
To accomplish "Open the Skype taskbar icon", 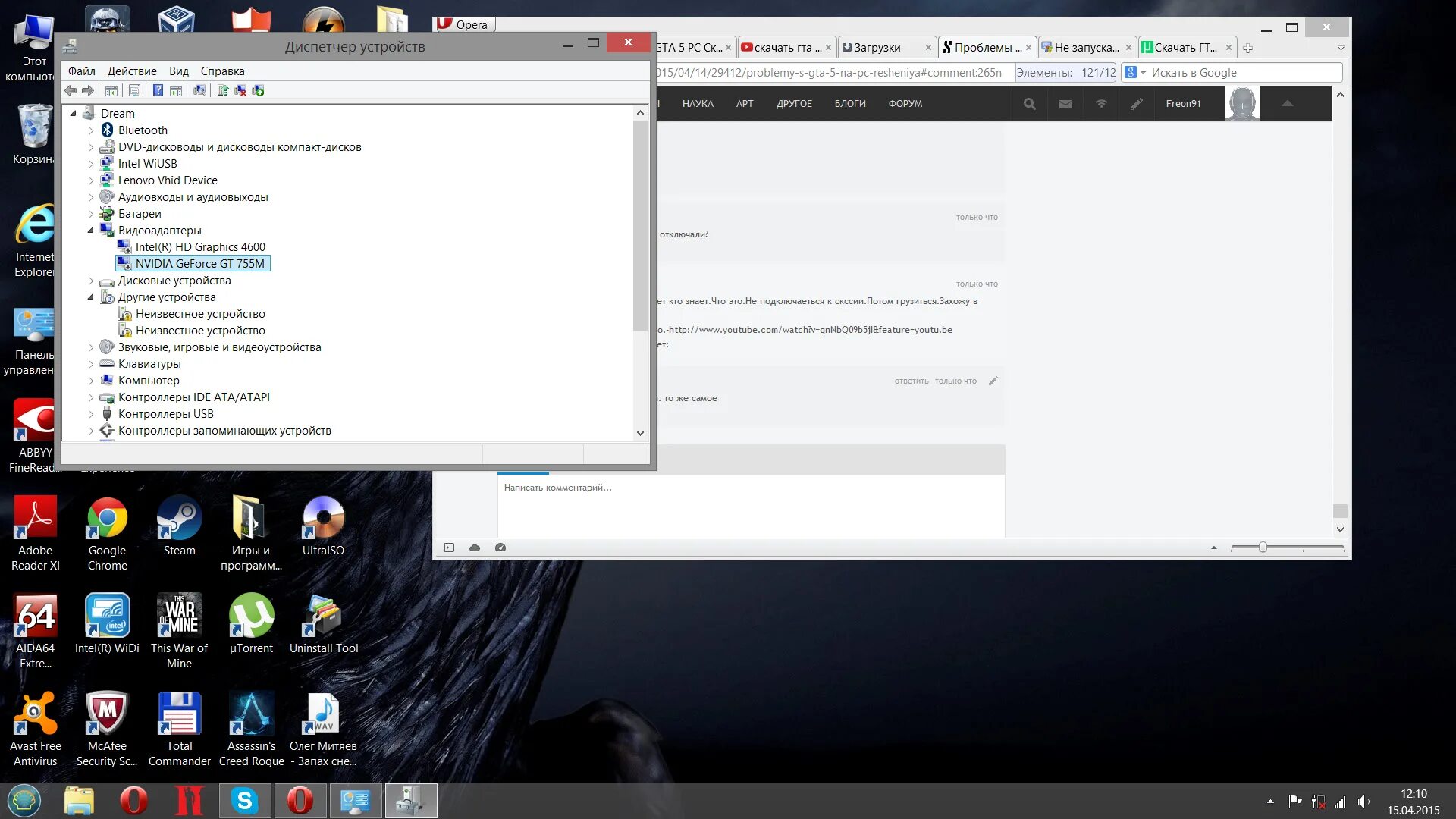I will (245, 801).
